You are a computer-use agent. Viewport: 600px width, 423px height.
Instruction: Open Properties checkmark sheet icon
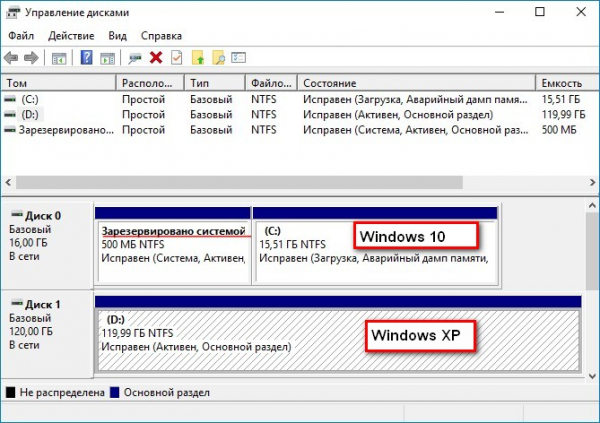[x=176, y=58]
